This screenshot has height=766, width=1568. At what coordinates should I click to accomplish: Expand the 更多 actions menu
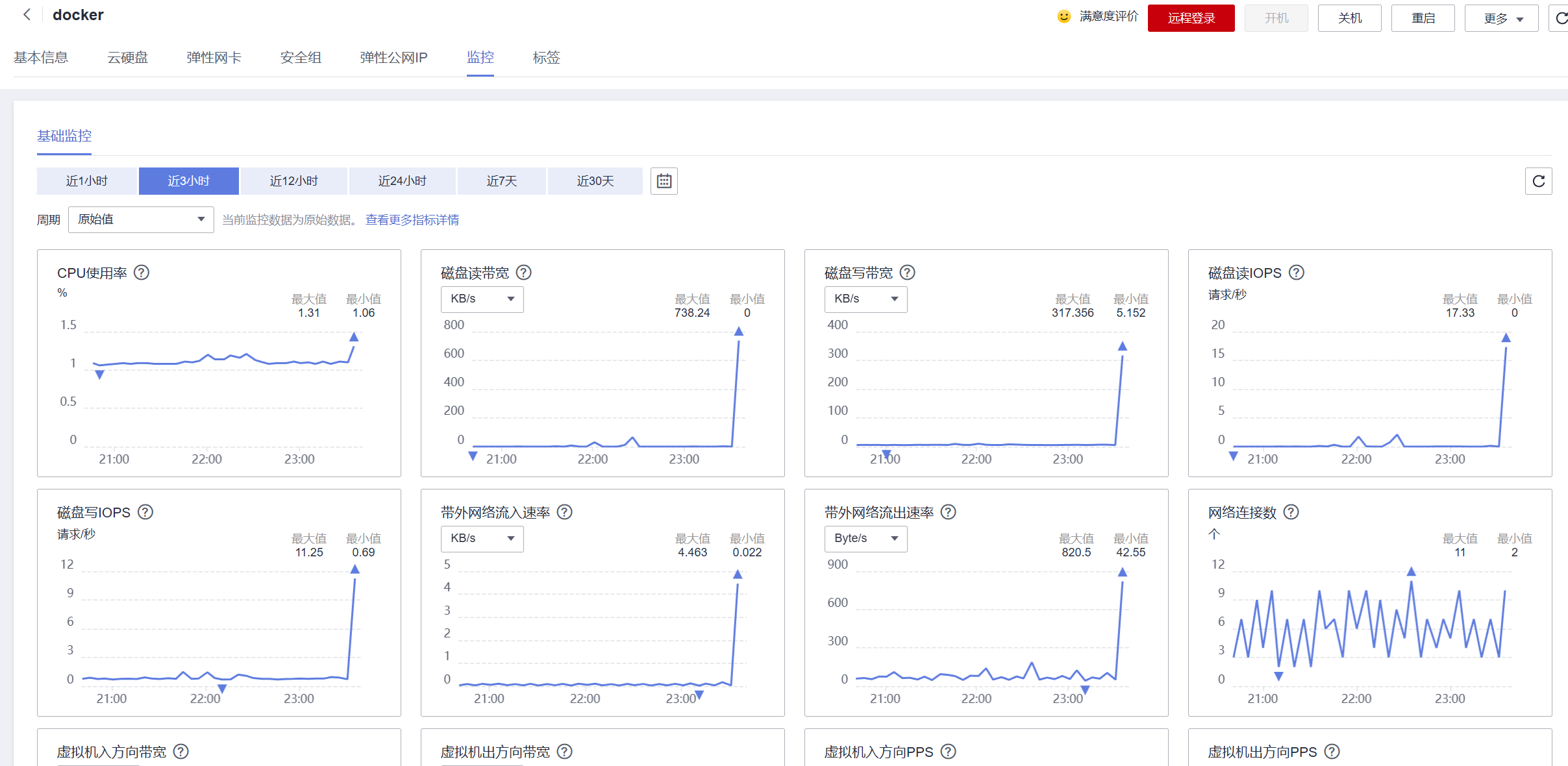click(1501, 18)
